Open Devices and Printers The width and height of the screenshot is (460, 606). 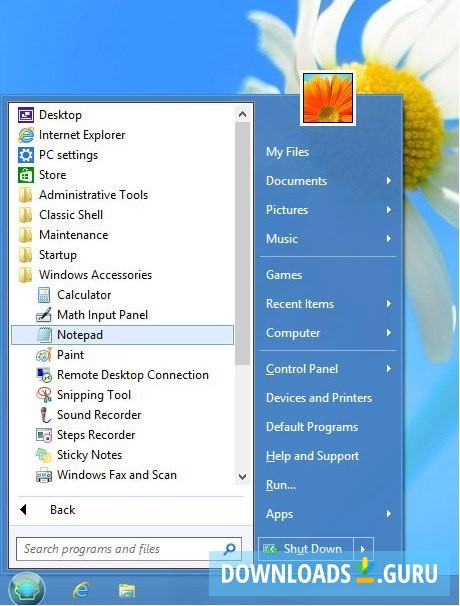click(319, 398)
